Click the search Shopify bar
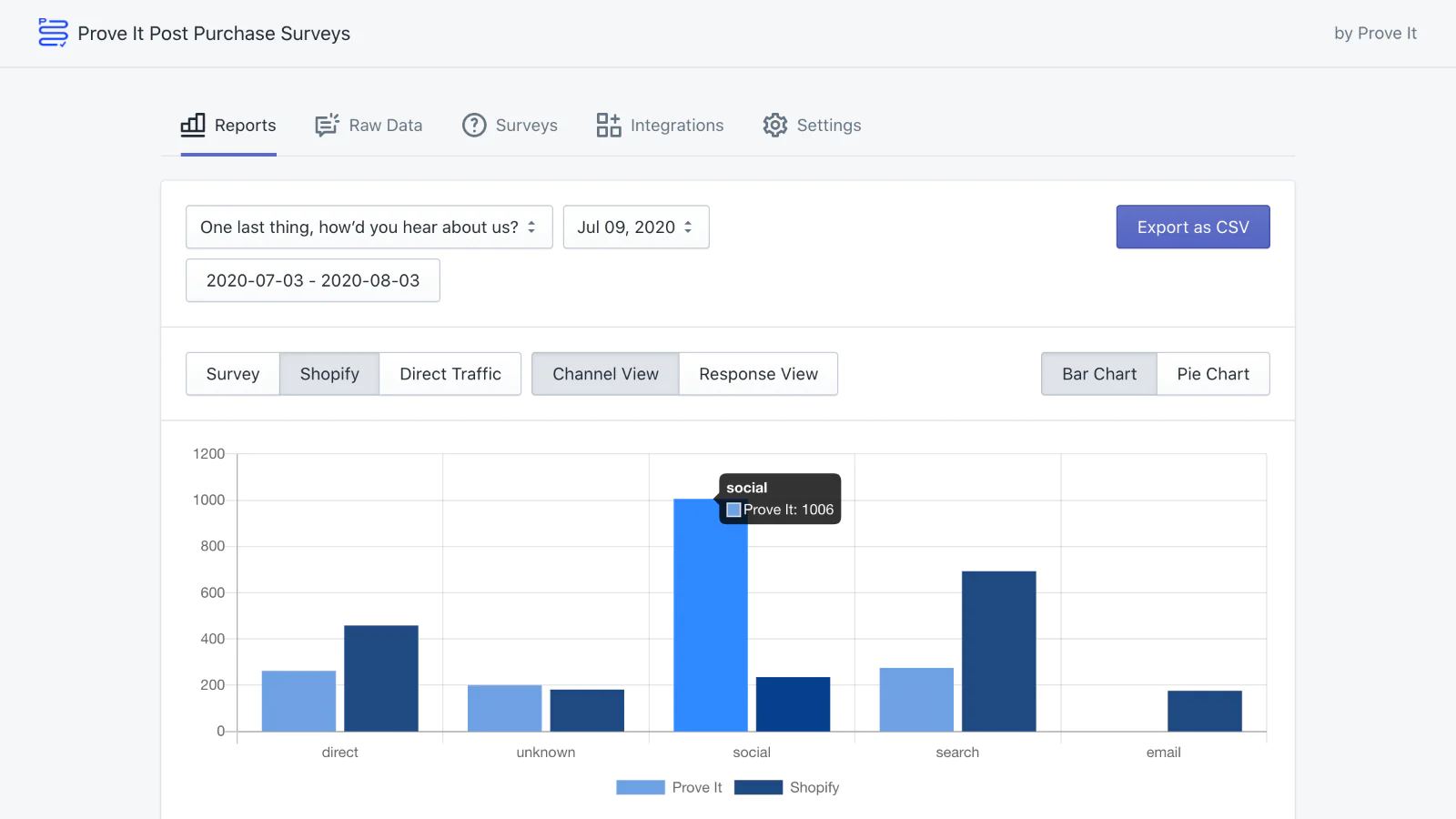The width and height of the screenshot is (1456, 819). click(999, 652)
